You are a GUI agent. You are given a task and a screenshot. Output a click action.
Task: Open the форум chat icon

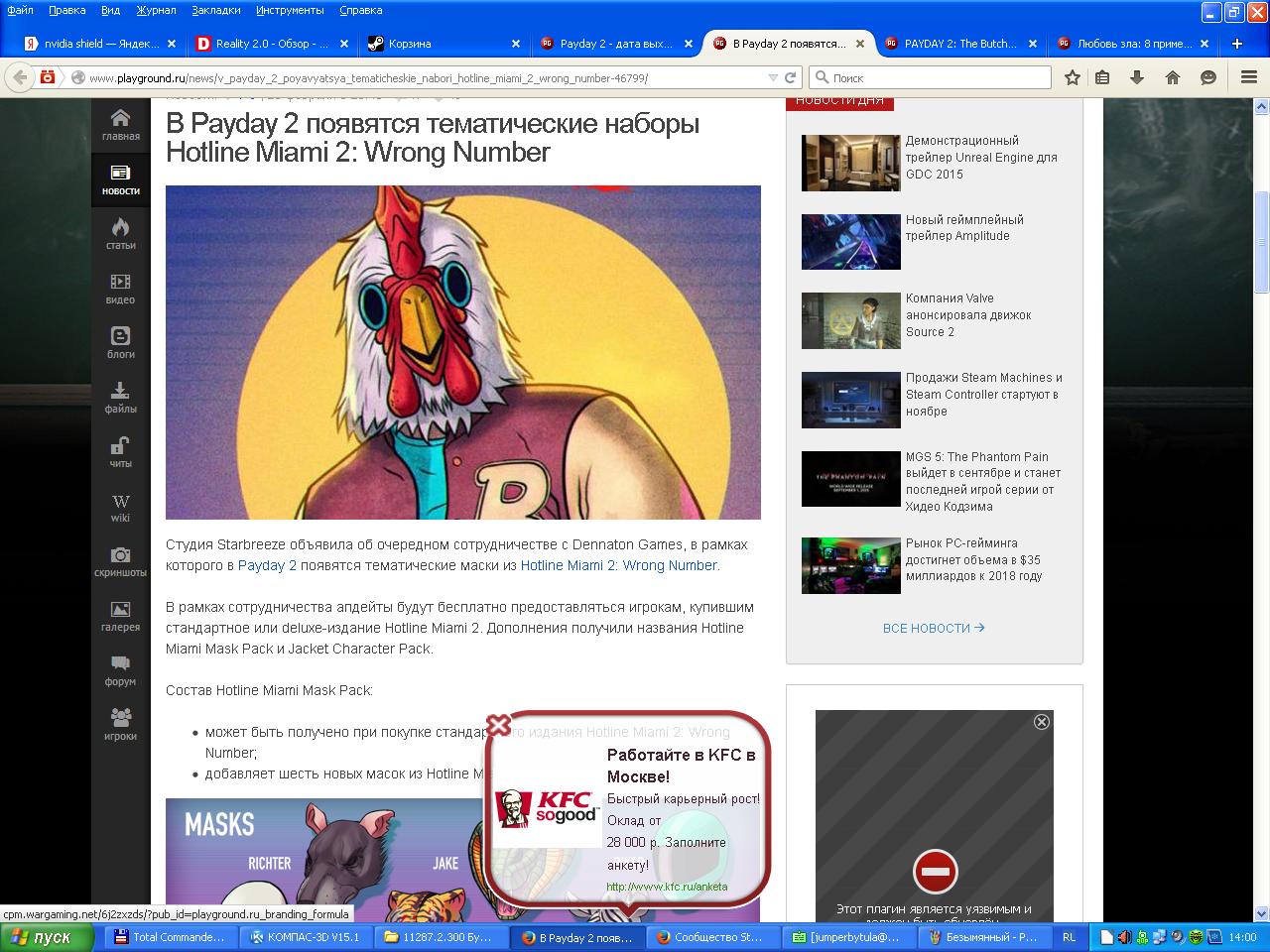click(x=120, y=670)
